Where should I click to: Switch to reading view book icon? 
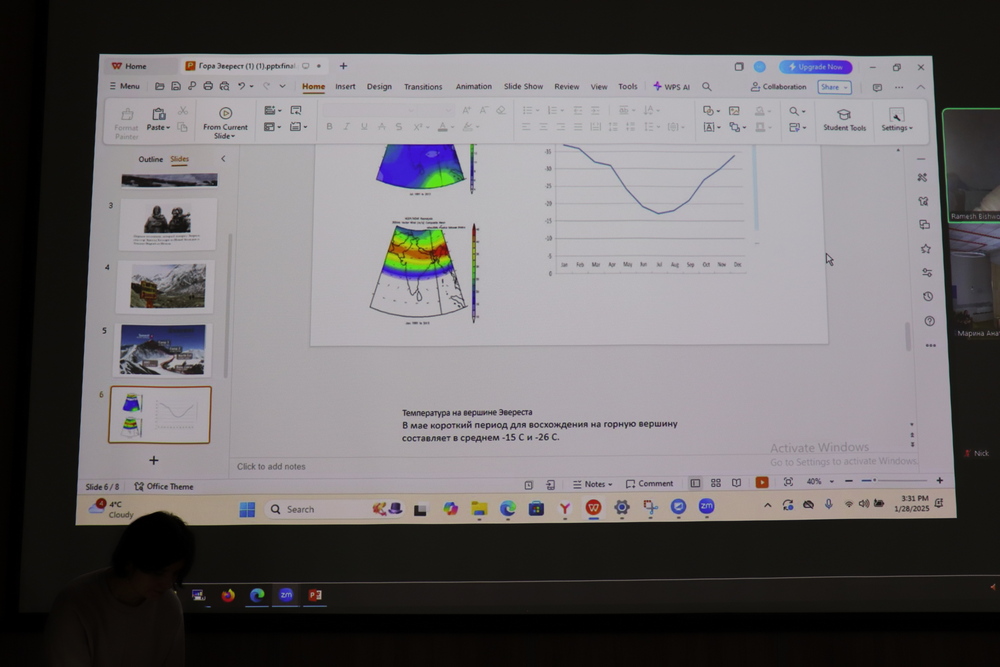[736, 483]
